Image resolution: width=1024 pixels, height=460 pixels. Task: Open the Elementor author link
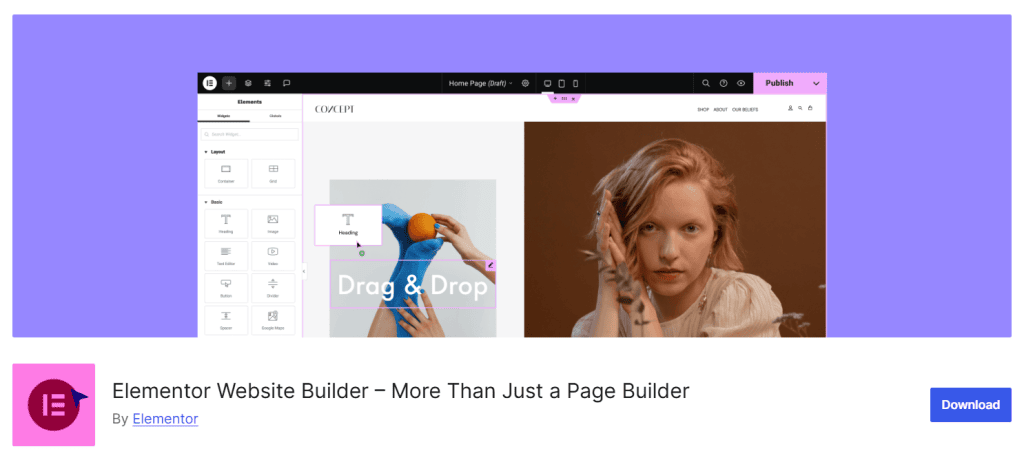tap(165, 419)
